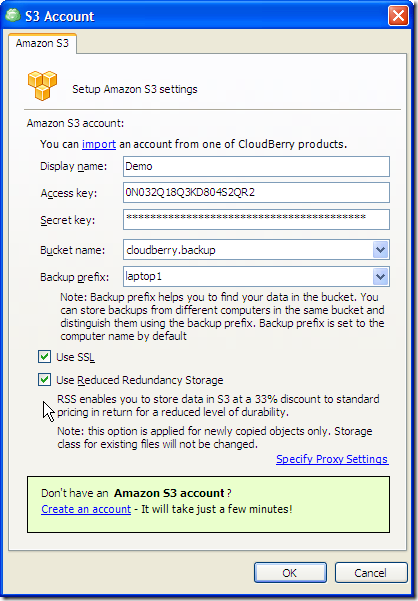
Task: Click the Use SSL label text
Action: point(75,357)
